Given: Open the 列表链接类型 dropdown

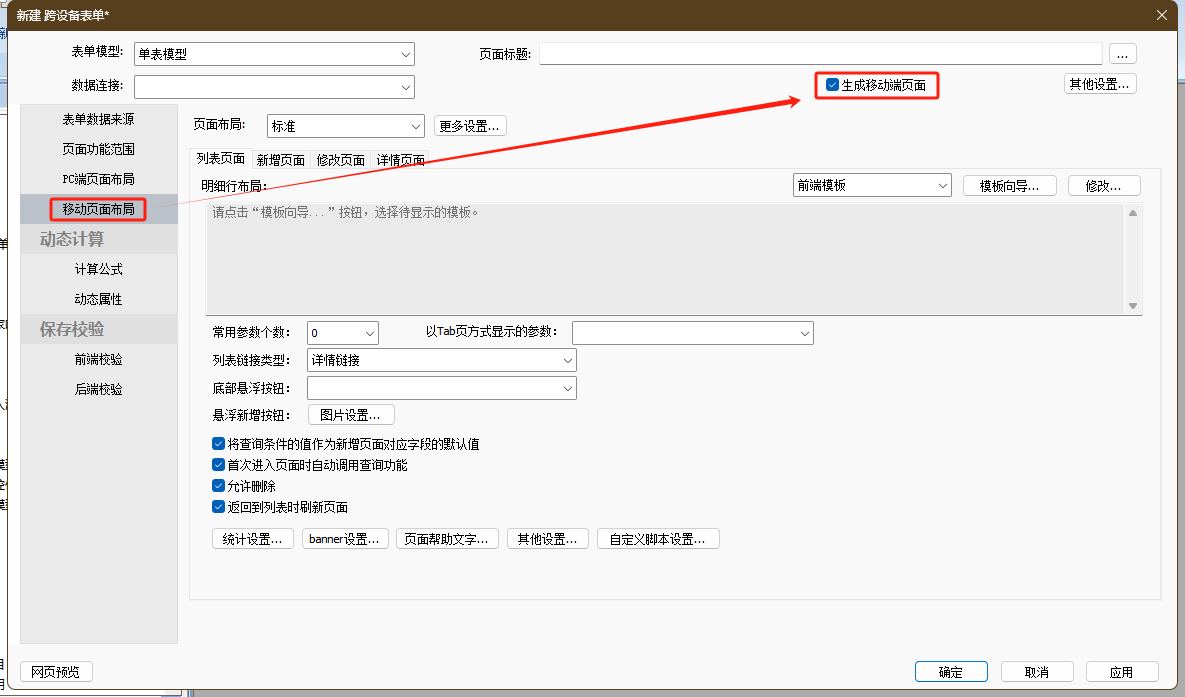Looking at the screenshot, I should (567, 360).
